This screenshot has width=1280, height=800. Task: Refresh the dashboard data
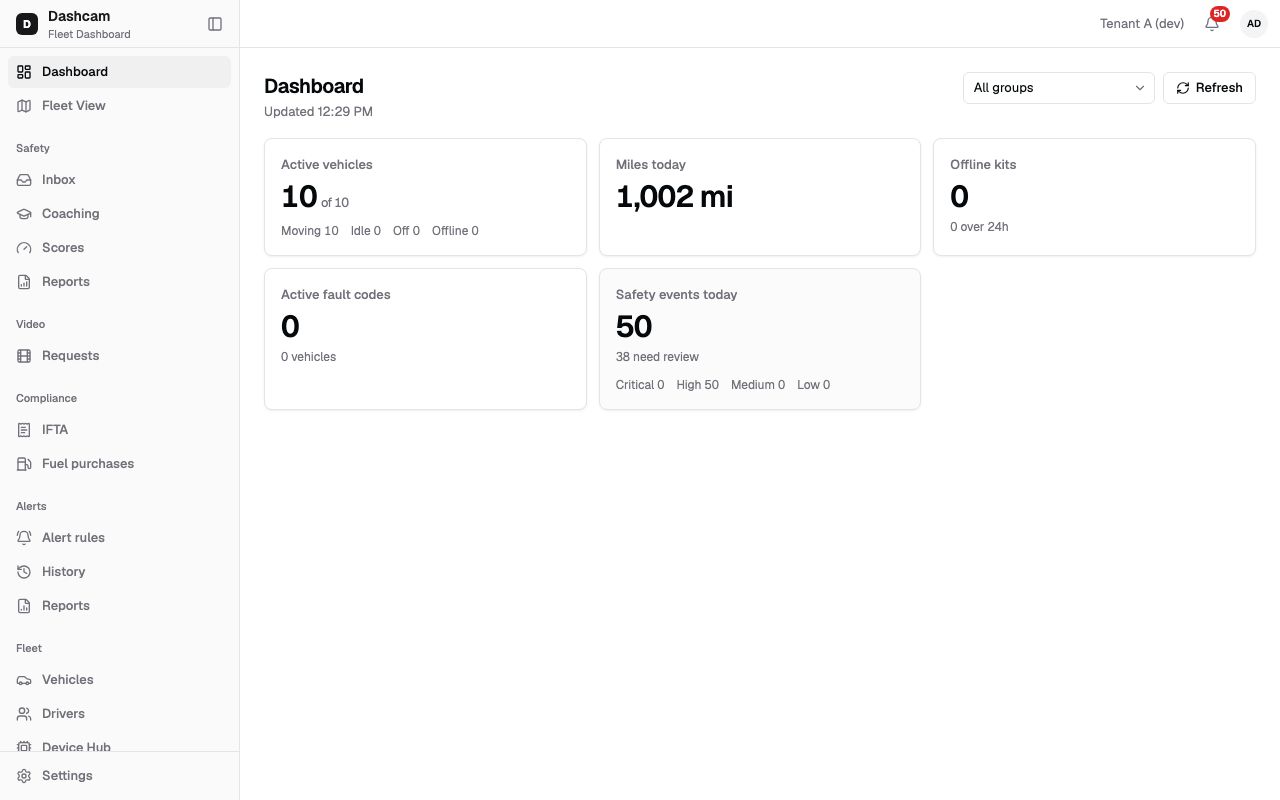(x=1209, y=88)
